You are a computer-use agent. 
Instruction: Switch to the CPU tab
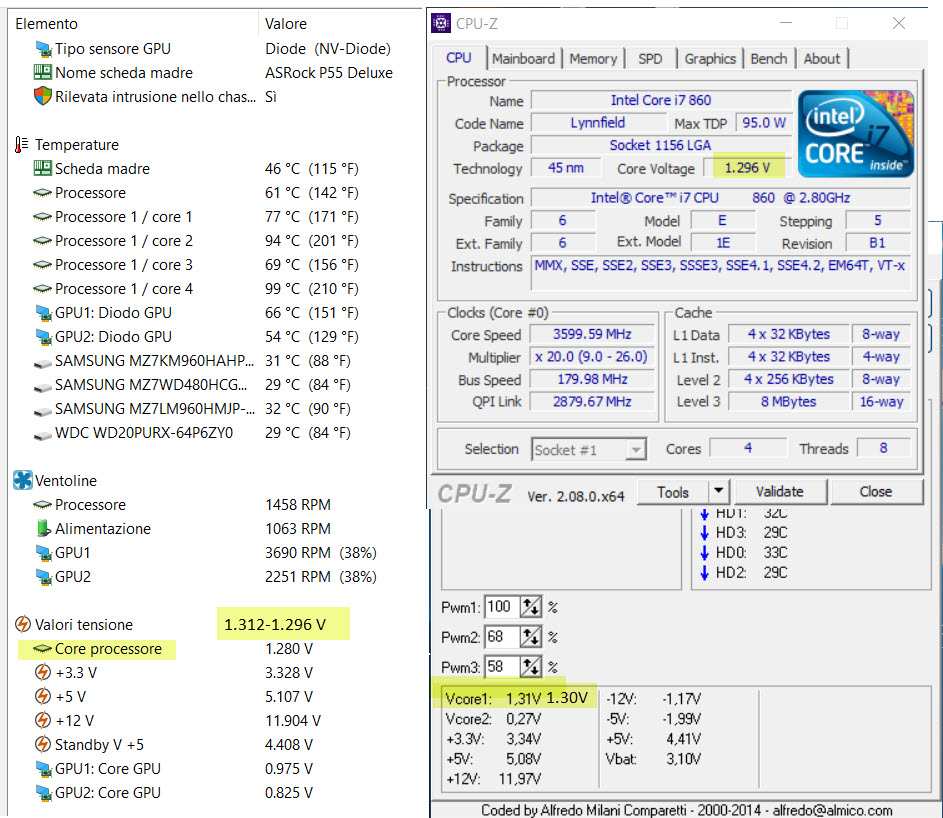[459, 58]
